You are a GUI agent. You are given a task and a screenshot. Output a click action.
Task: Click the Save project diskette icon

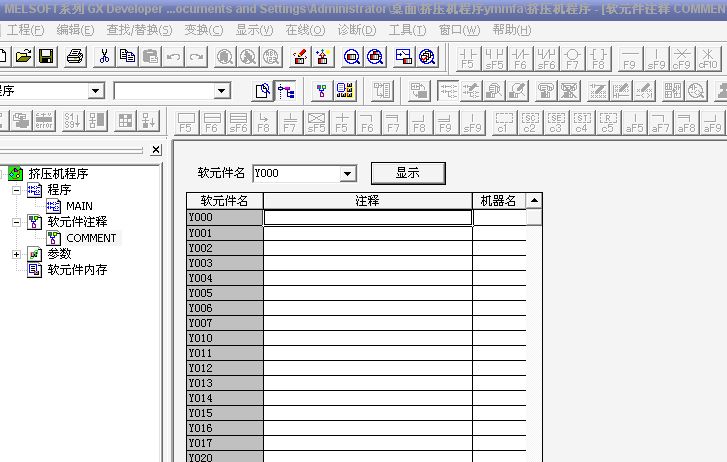coord(46,57)
